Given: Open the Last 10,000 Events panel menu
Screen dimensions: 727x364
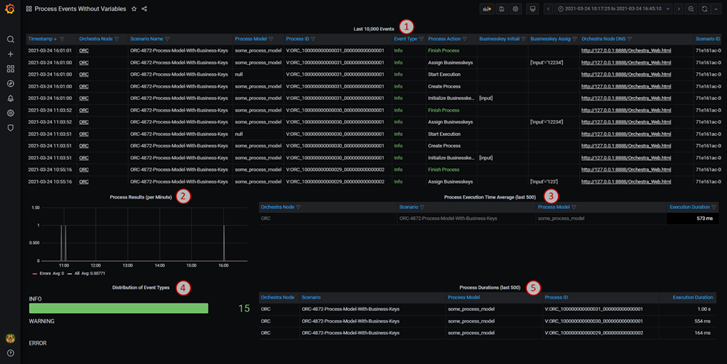Looking at the screenshot, I should pyautogui.click(x=374, y=29).
